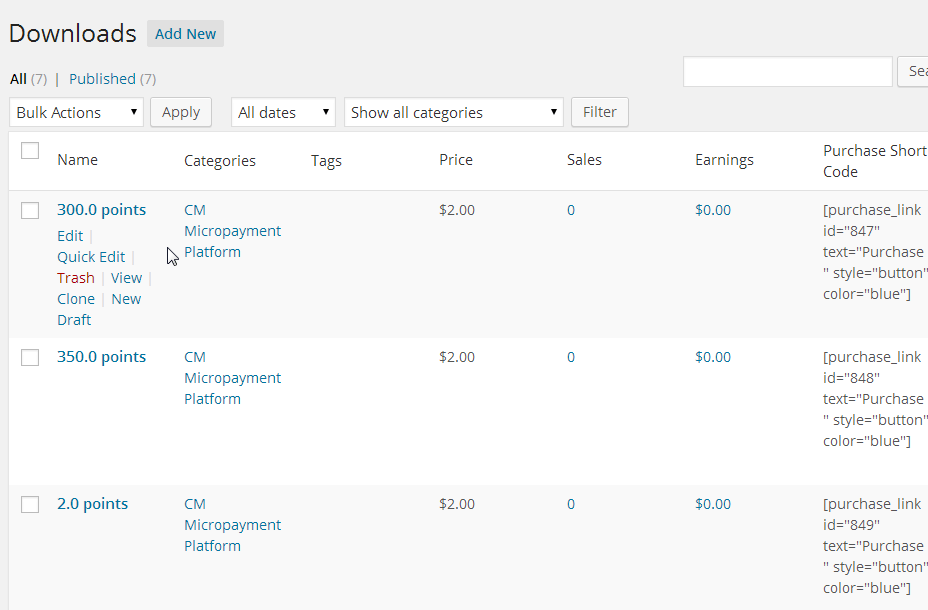Select the 350.0 points row checkbox

[30, 357]
